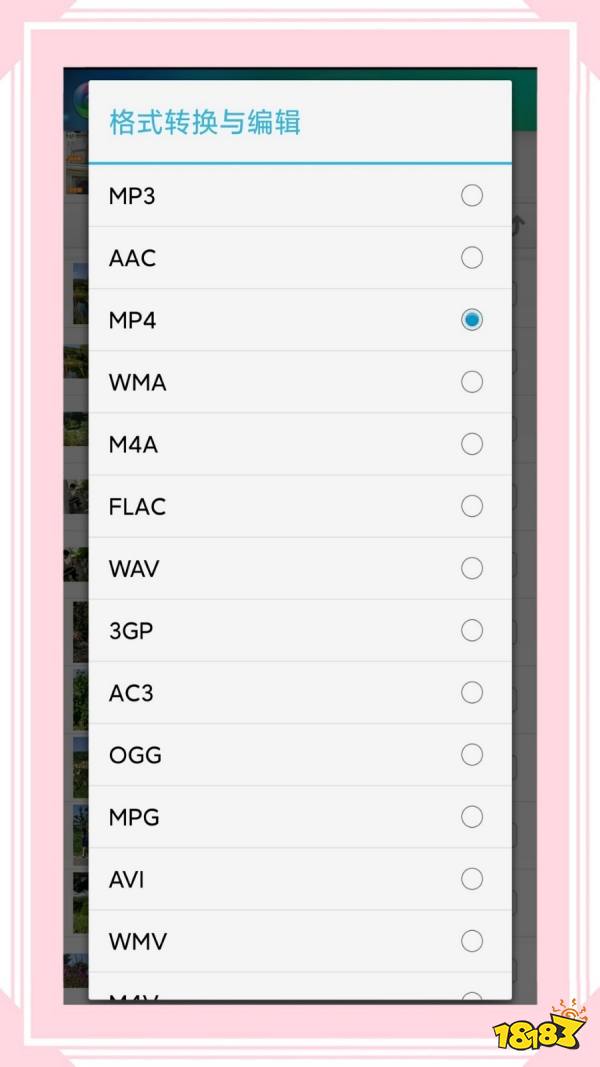Select the MP3 radio button
Image resolution: width=600 pixels, height=1067 pixels.
472,196
